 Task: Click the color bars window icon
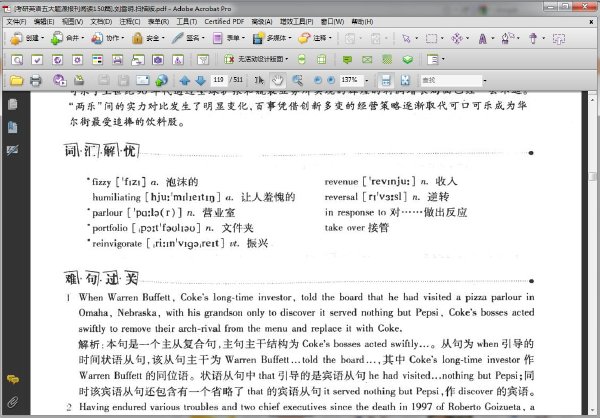pyautogui.click(x=98, y=59)
